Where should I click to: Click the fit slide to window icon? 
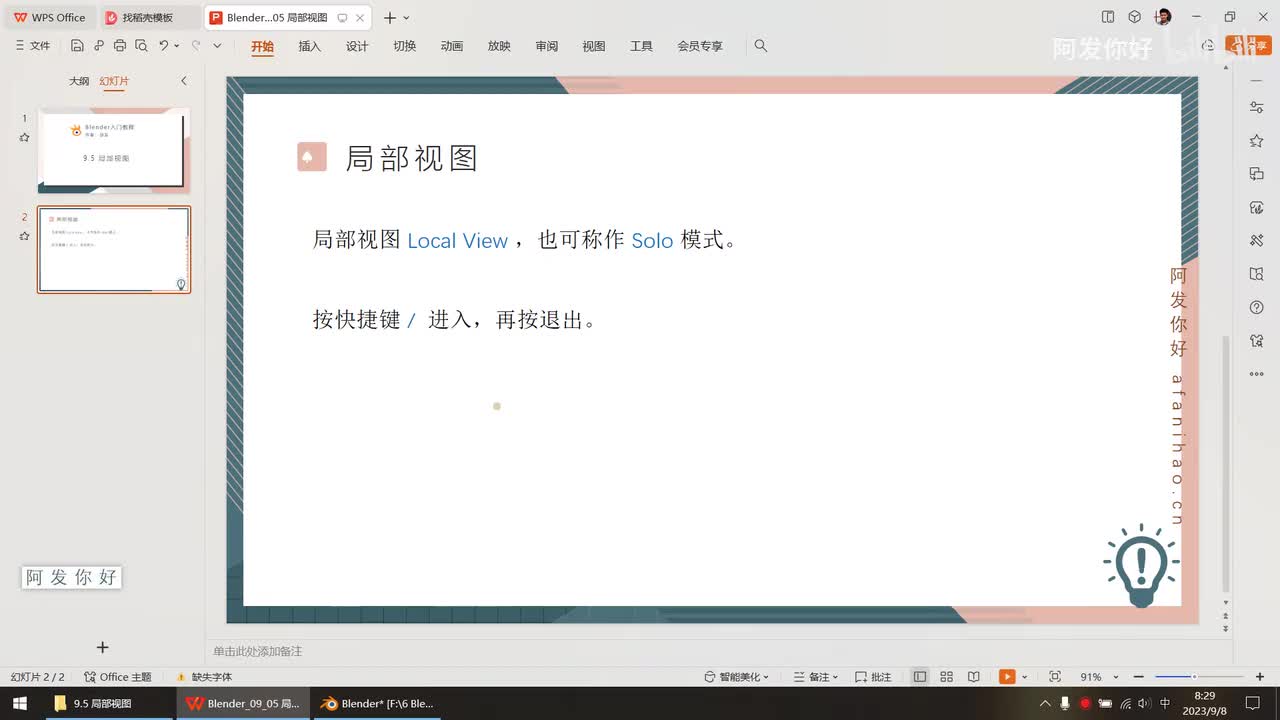(x=1055, y=677)
